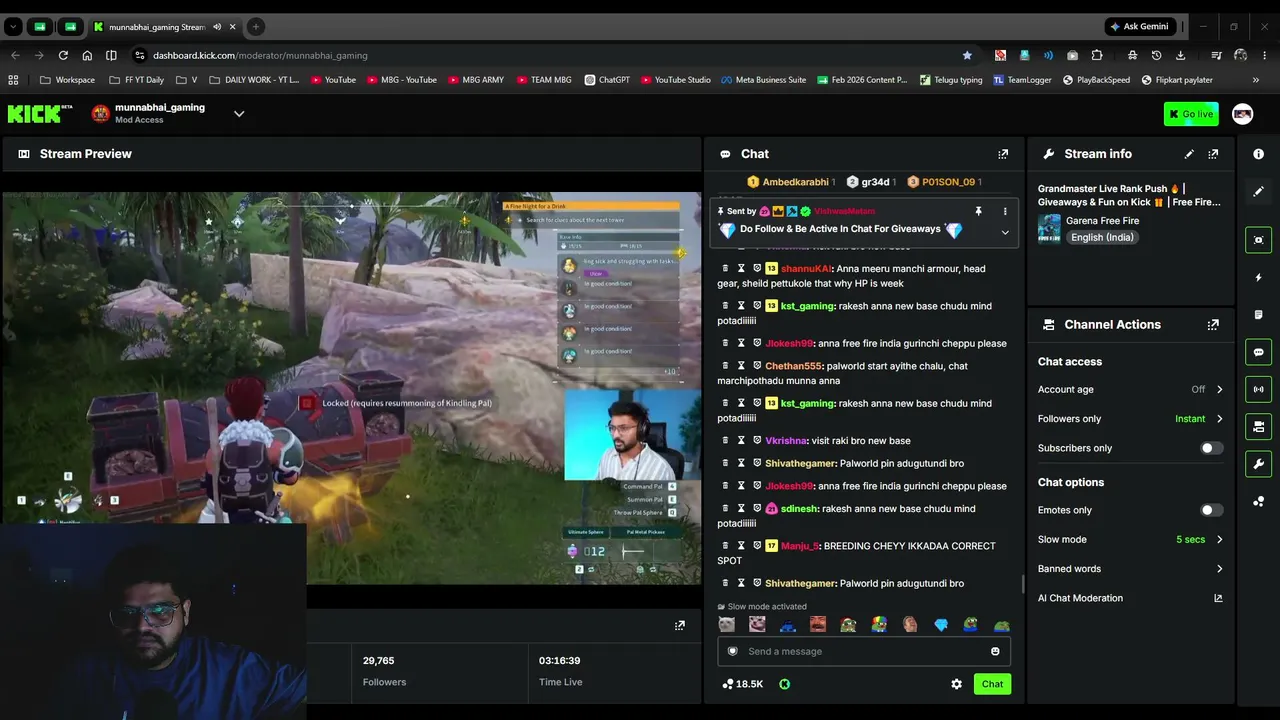This screenshot has height=720, width=1280.
Task: Click the chat panel scrollbar
Action: point(1022,584)
